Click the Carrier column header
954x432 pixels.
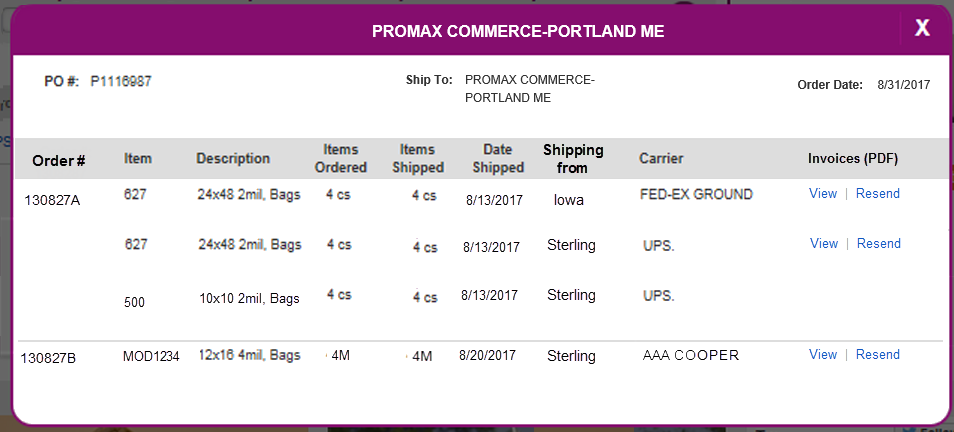661,158
